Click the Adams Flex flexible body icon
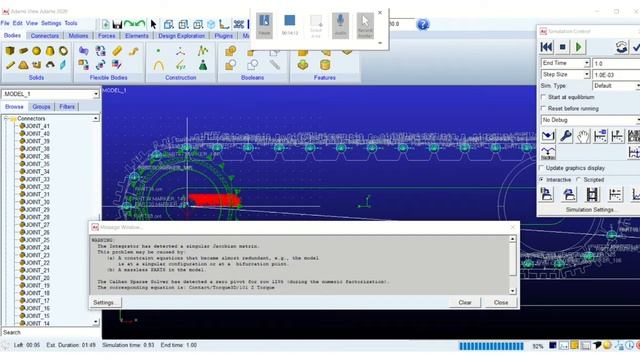Screen dimensions: 640x360 pyautogui.click(x=84, y=51)
